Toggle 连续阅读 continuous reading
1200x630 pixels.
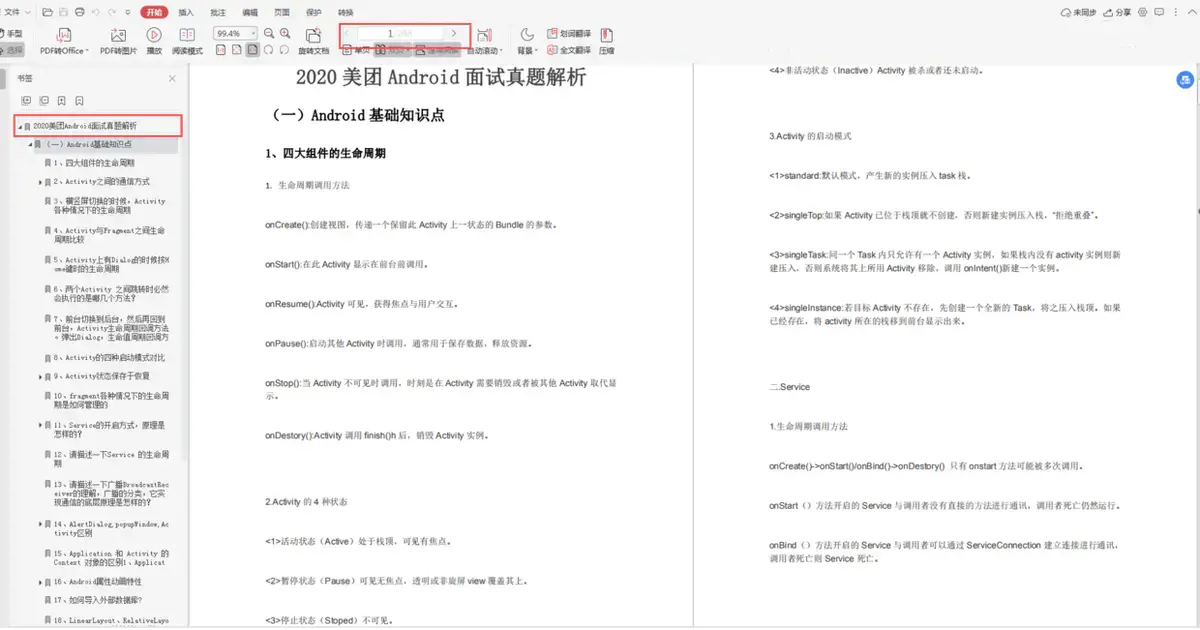coord(435,50)
